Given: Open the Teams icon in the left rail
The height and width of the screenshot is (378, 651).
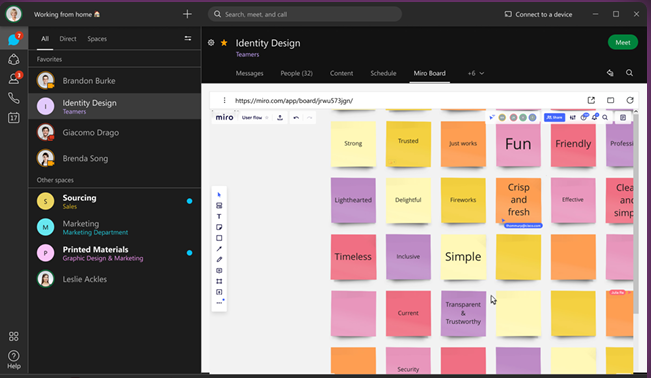Looking at the screenshot, I should (x=14, y=59).
